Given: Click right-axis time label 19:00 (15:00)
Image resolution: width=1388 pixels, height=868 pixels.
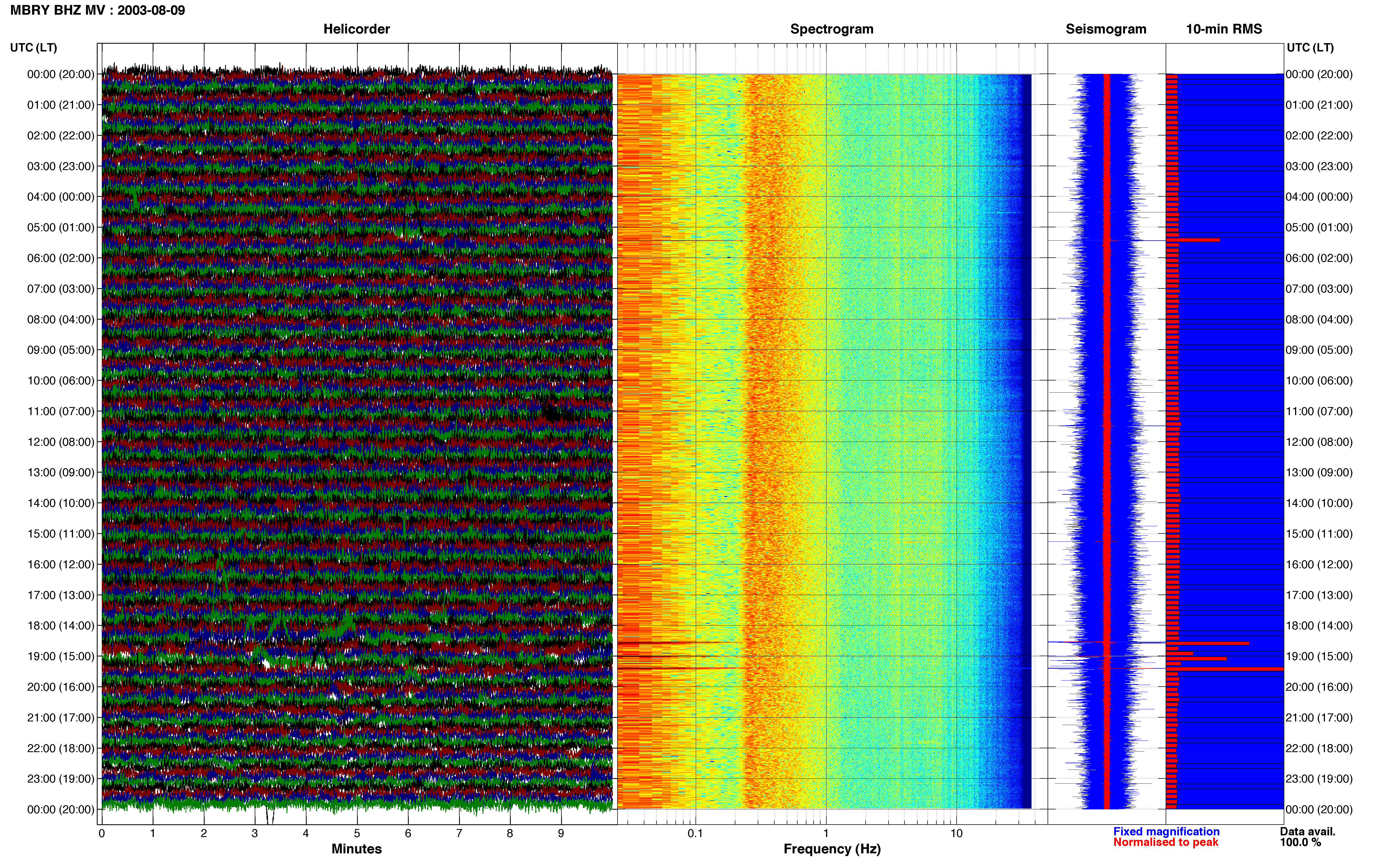Looking at the screenshot, I should coord(1319,656).
